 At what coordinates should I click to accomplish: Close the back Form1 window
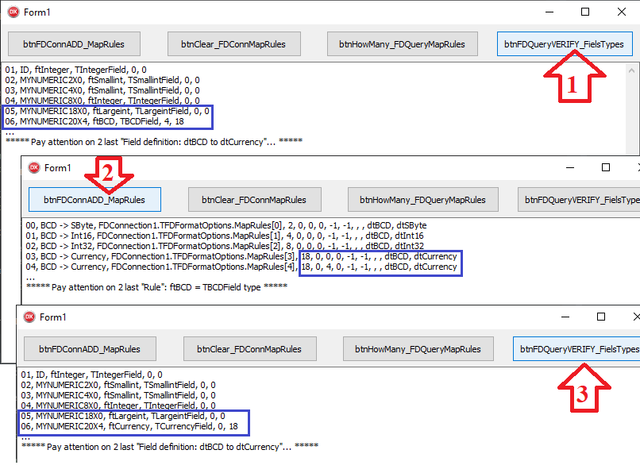coord(621,12)
